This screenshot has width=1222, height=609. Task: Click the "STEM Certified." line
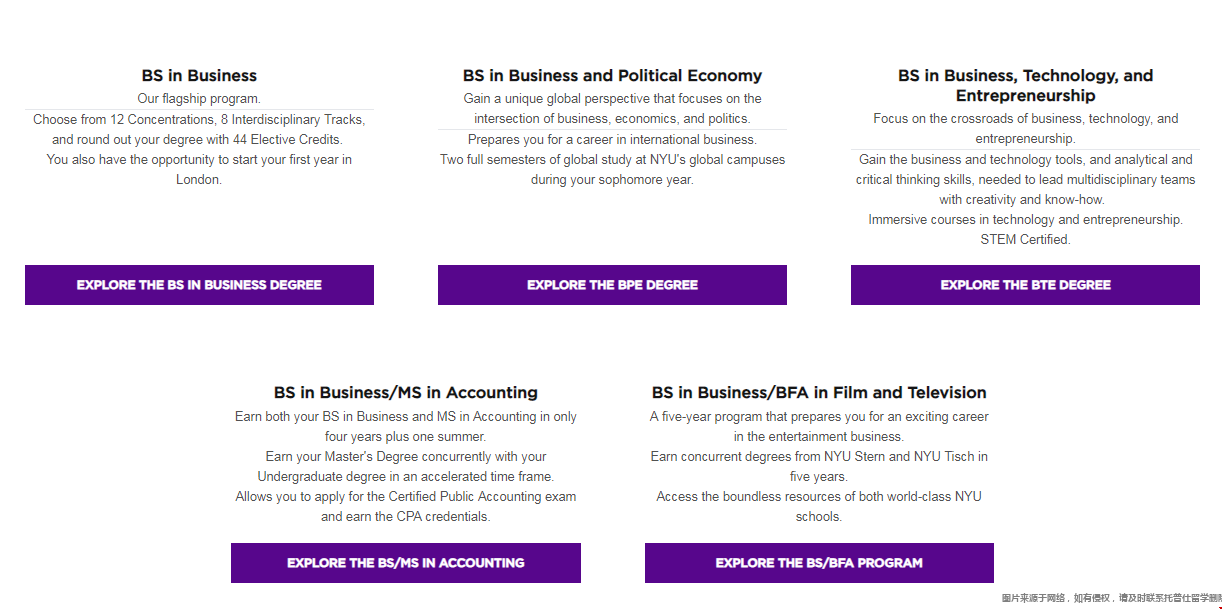[1025, 240]
